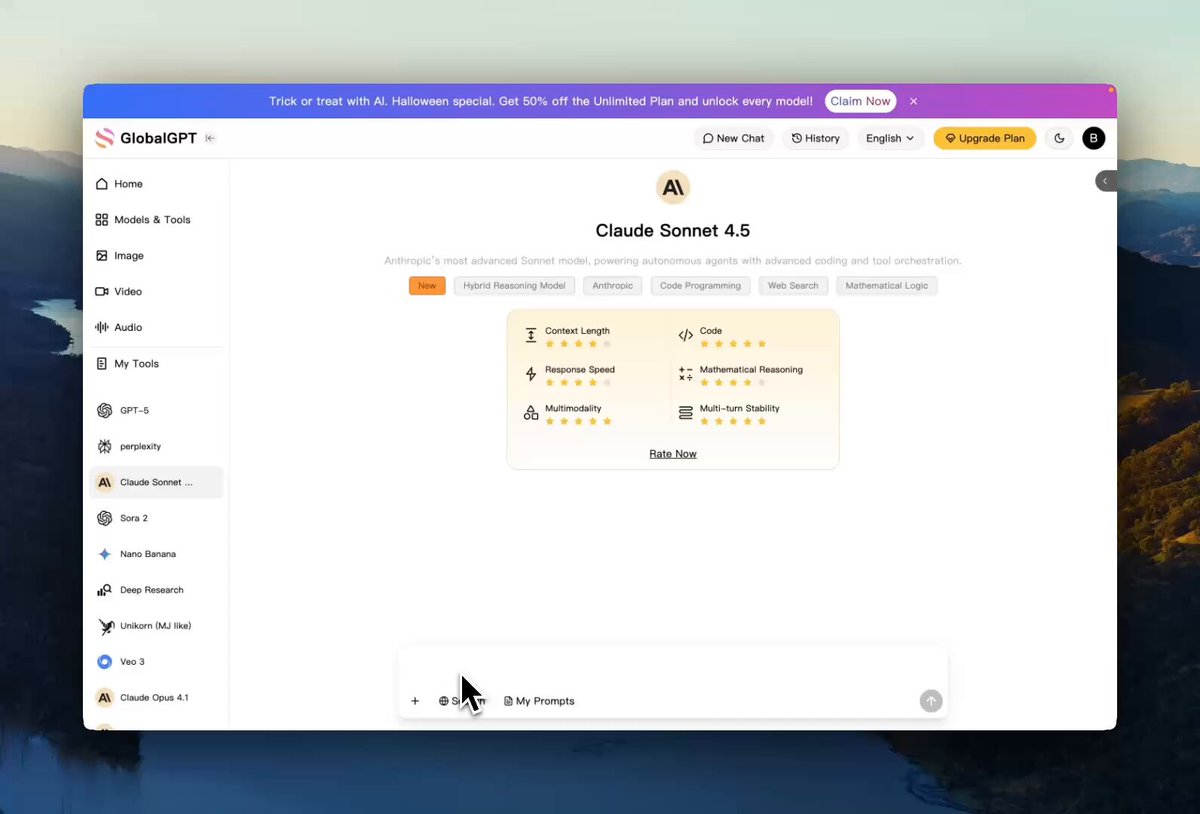Select the perplexity model icon

tap(104, 447)
